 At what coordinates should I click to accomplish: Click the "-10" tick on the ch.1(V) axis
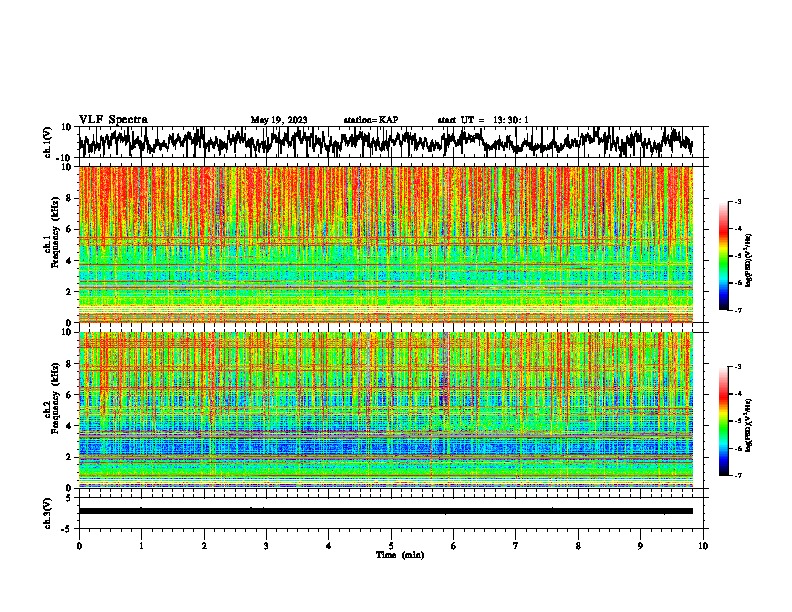65,158
